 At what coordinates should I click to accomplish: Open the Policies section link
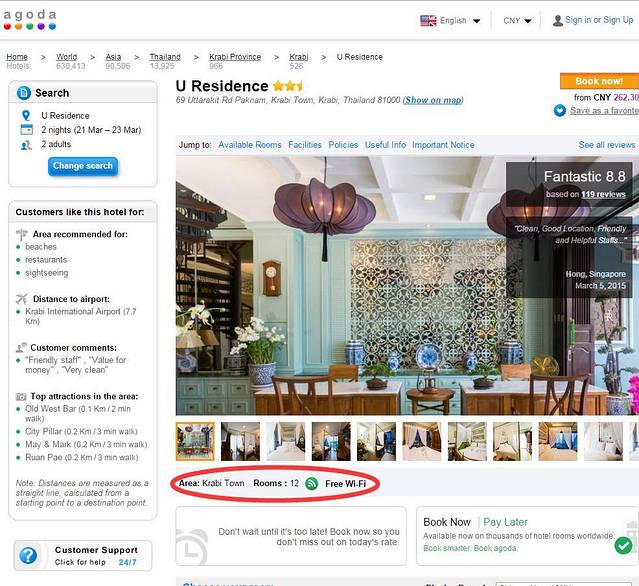343,145
